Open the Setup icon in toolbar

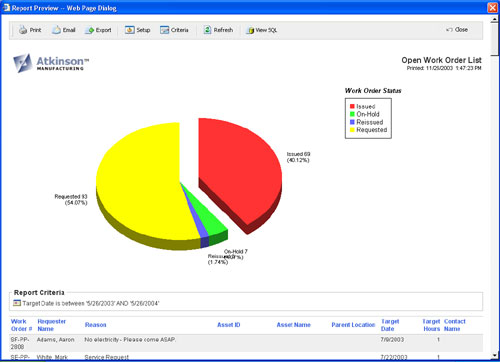coord(130,30)
